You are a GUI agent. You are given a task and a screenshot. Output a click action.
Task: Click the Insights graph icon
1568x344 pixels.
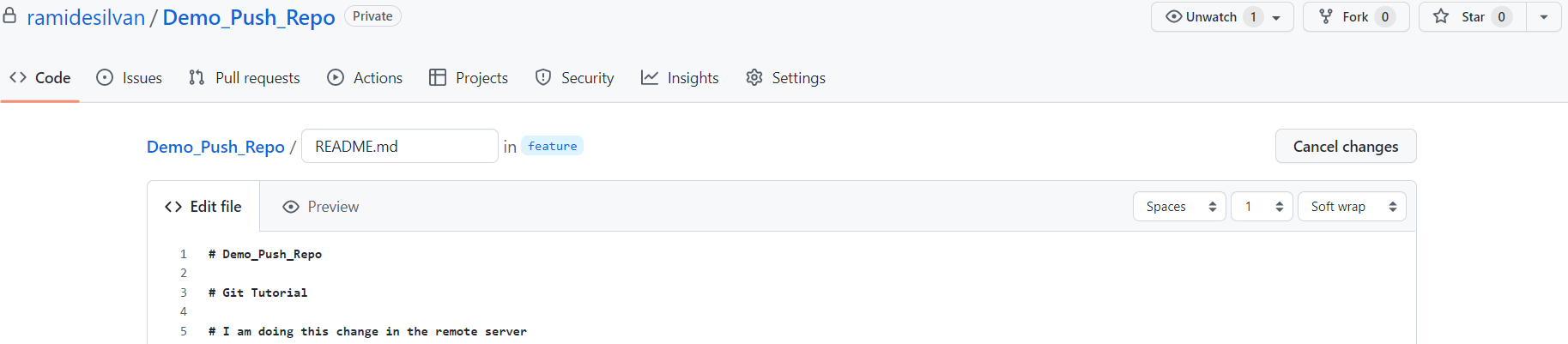(650, 78)
